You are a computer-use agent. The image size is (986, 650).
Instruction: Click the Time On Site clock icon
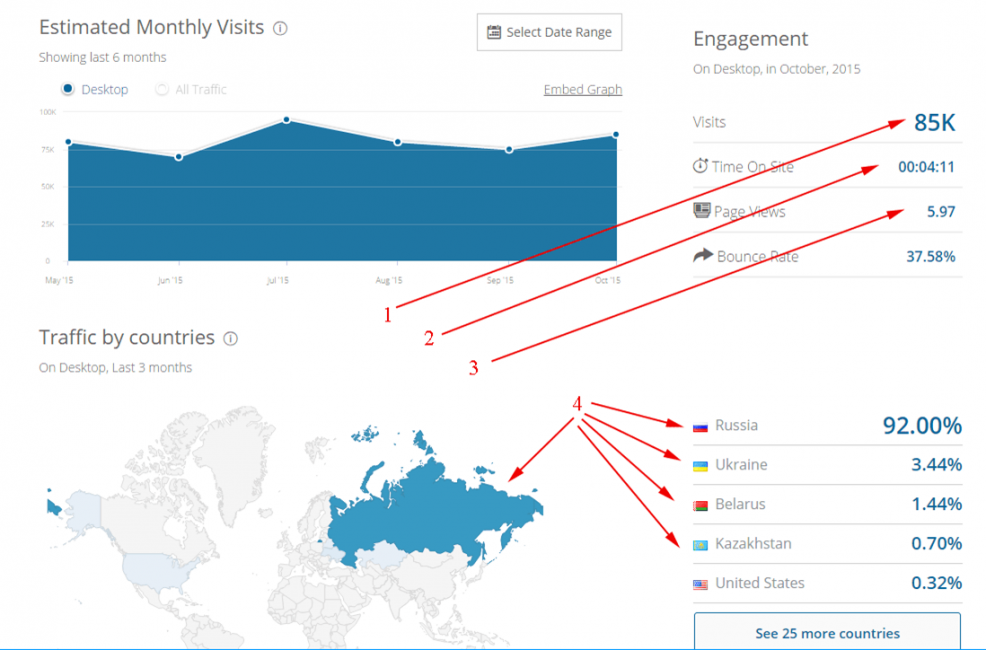tap(700, 166)
